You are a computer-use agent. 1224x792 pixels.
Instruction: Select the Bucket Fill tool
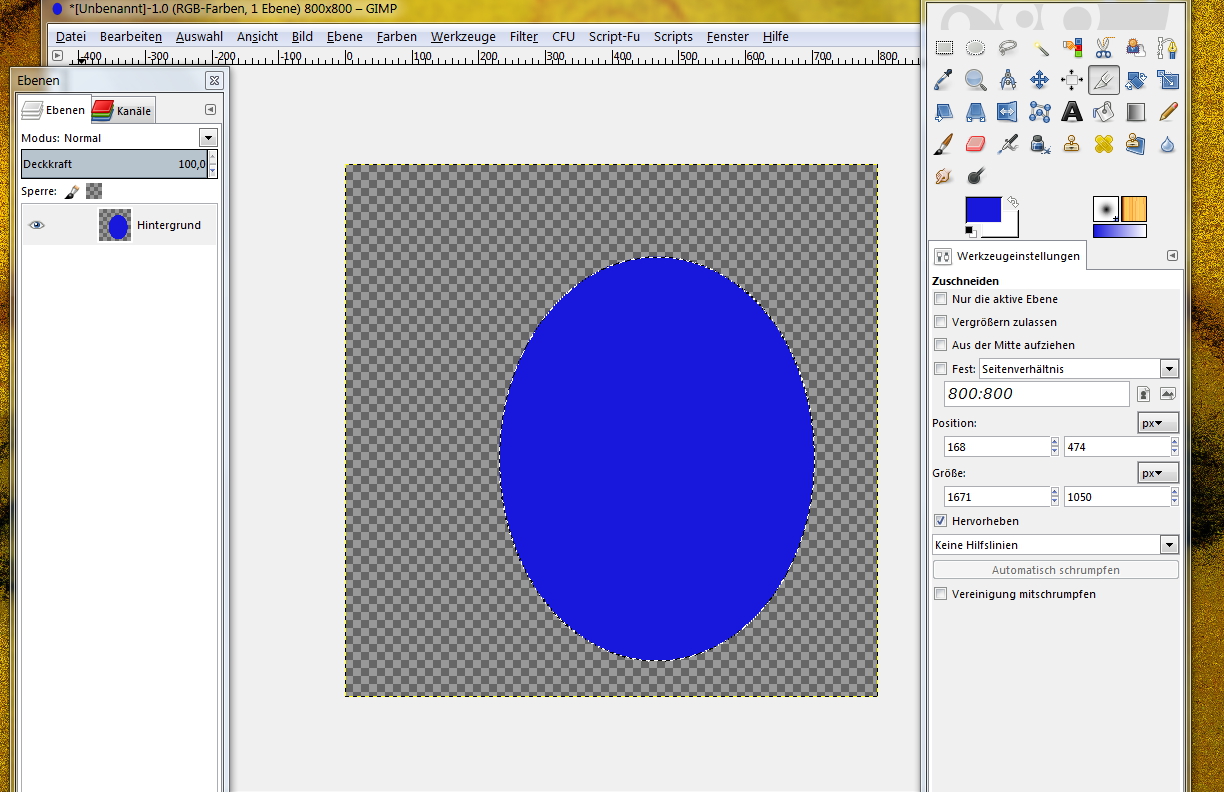(x=1104, y=112)
